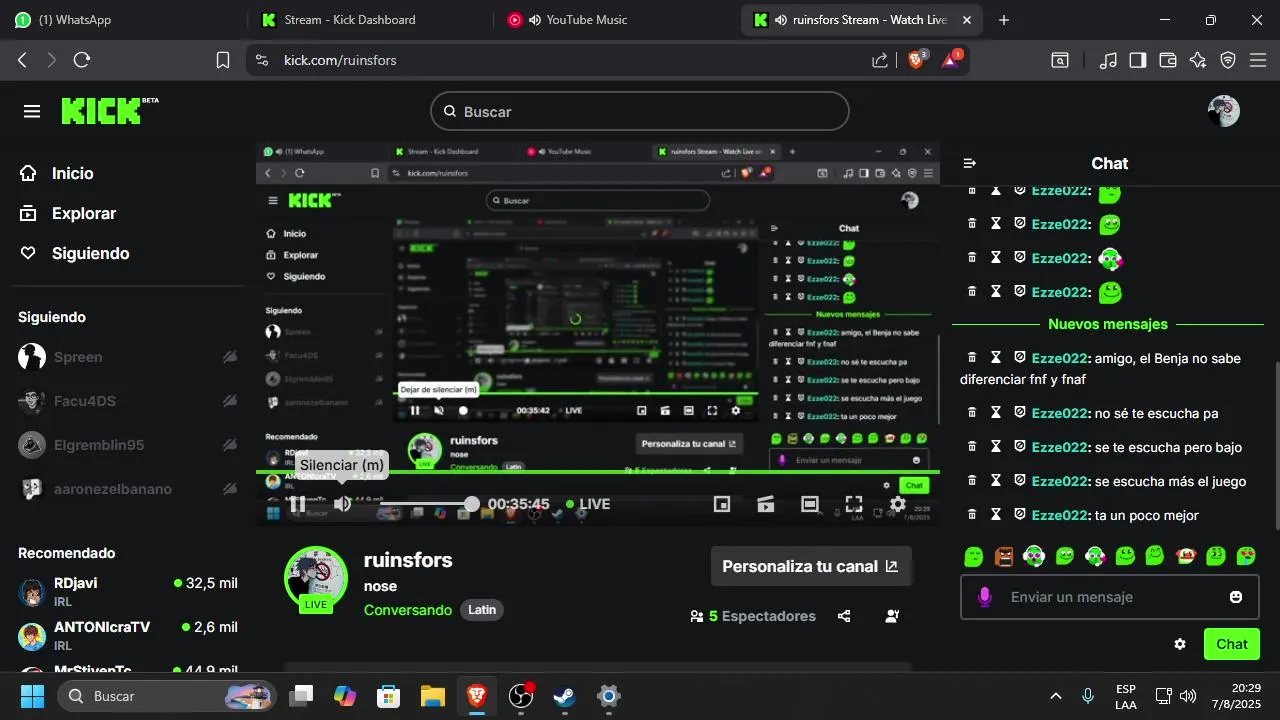This screenshot has height=720, width=1280.
Task: Open the emoji picker in message box
Action: point(1236,597)
